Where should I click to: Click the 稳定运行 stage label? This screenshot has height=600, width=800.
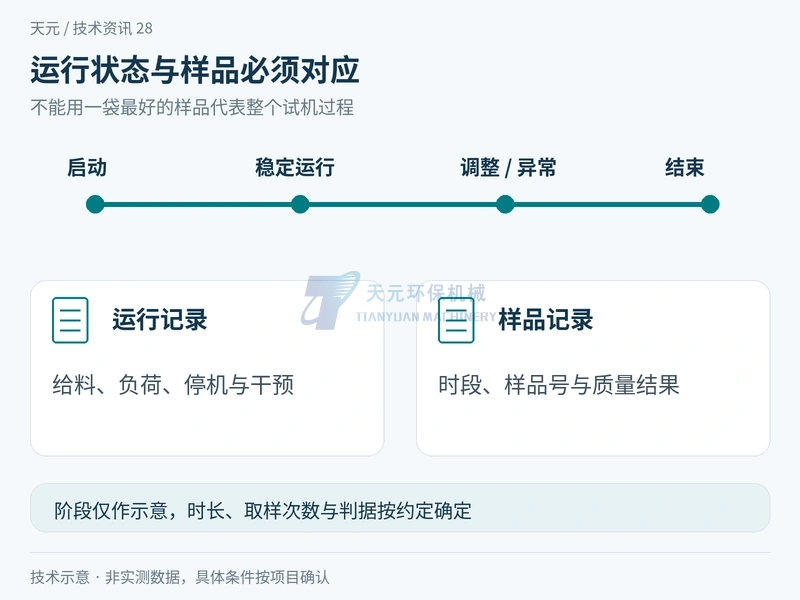[295, 167]
